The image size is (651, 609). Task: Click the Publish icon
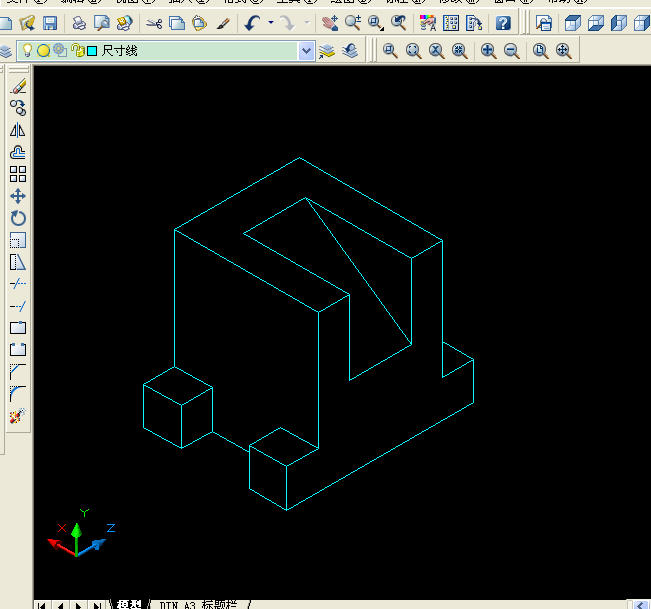point(125,23)
